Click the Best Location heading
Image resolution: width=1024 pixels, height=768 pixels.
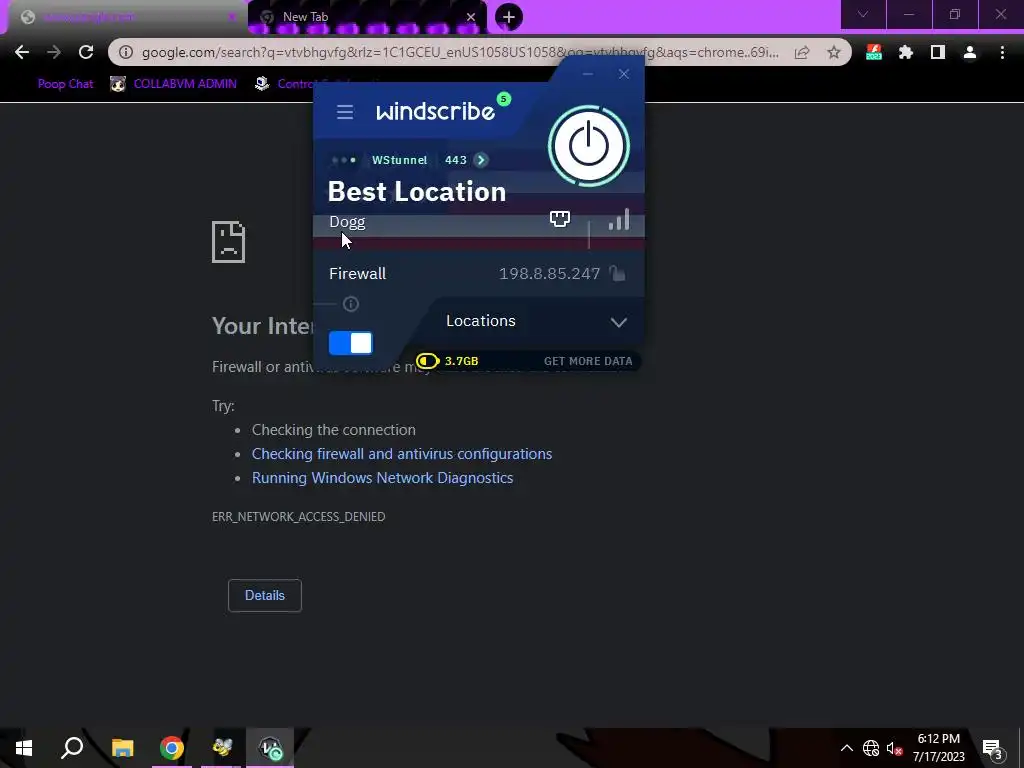[x=417, y=192]
